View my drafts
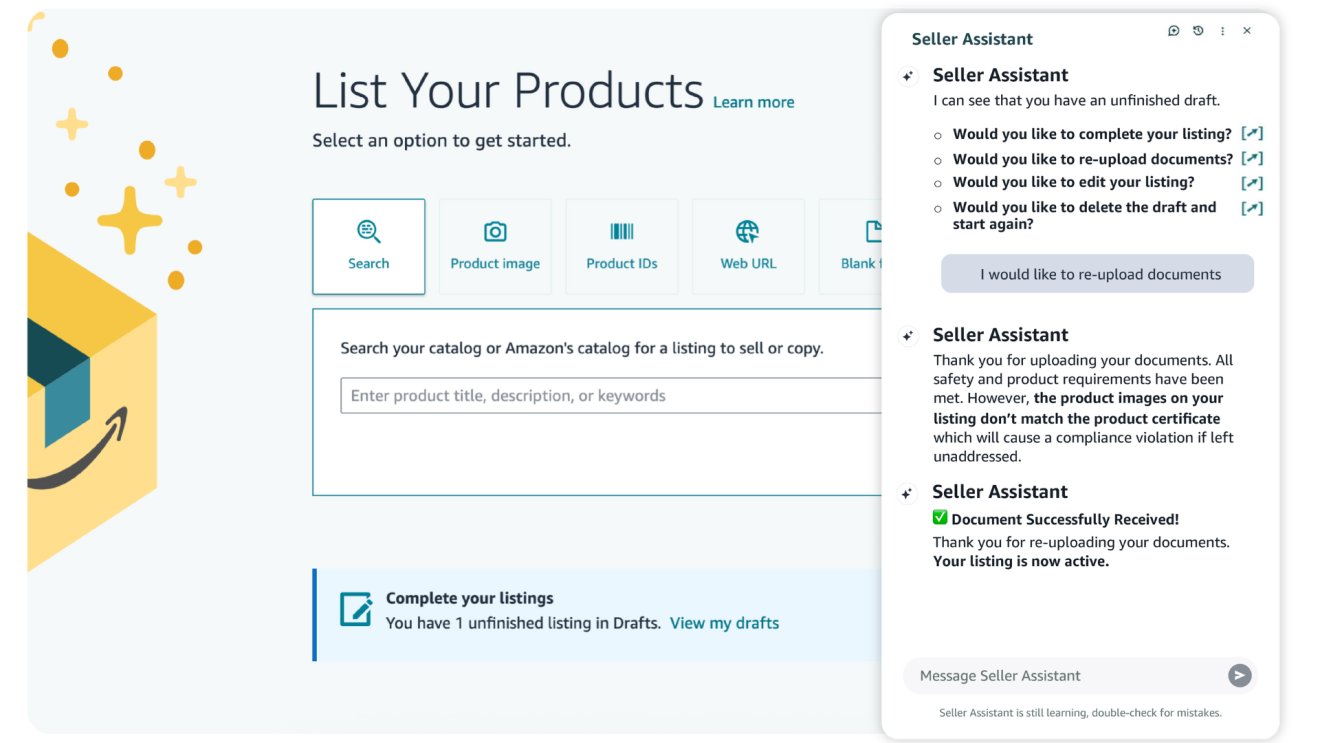Screen dimensions: 1320x743 click(724, 622)
